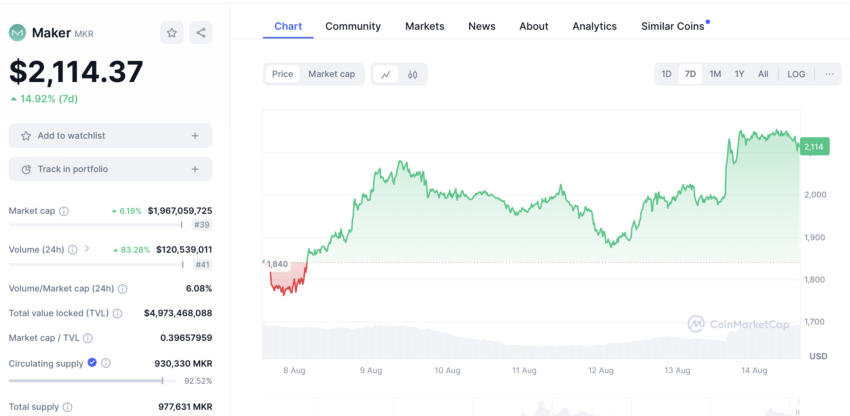Open the share icon for Maker

(x=201, y=33)
